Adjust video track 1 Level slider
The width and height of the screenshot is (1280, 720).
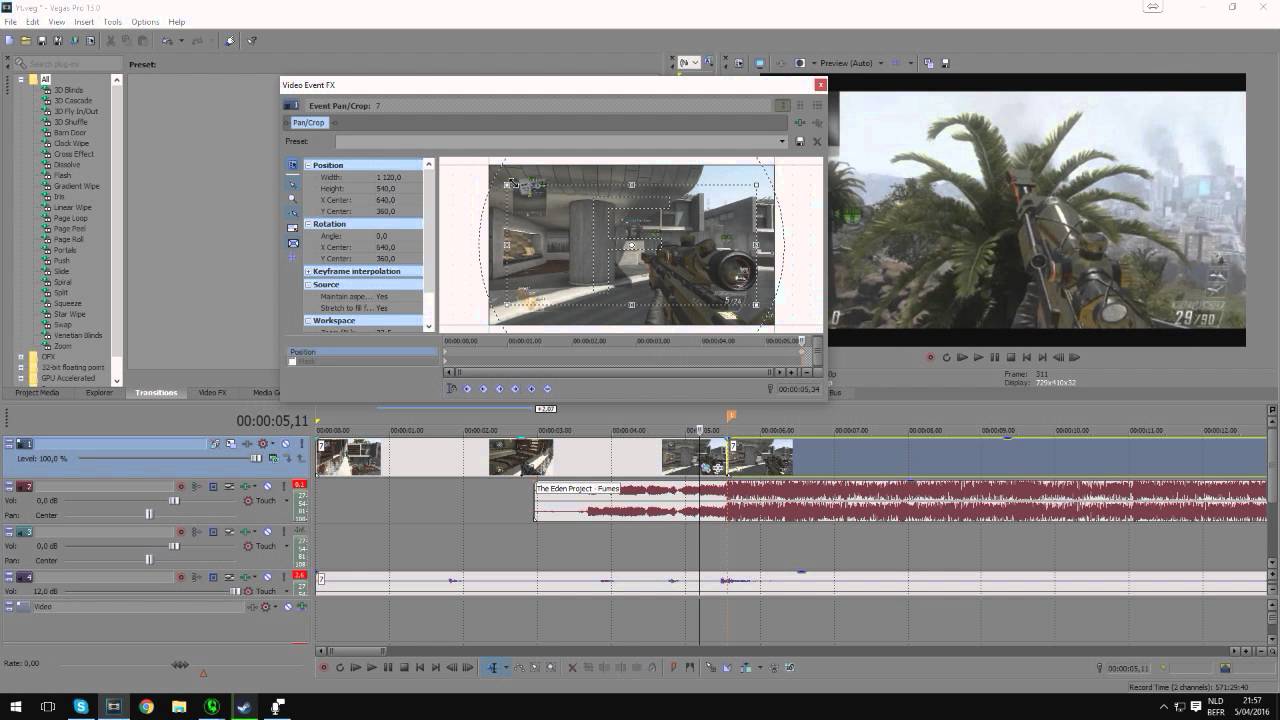(x=255, y=458)
